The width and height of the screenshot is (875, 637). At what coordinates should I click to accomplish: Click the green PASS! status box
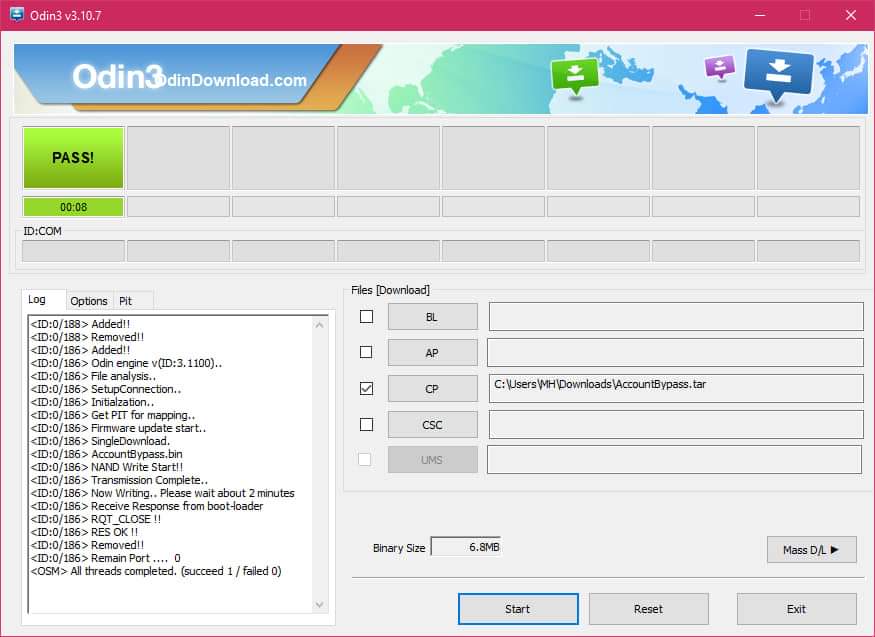73,158
